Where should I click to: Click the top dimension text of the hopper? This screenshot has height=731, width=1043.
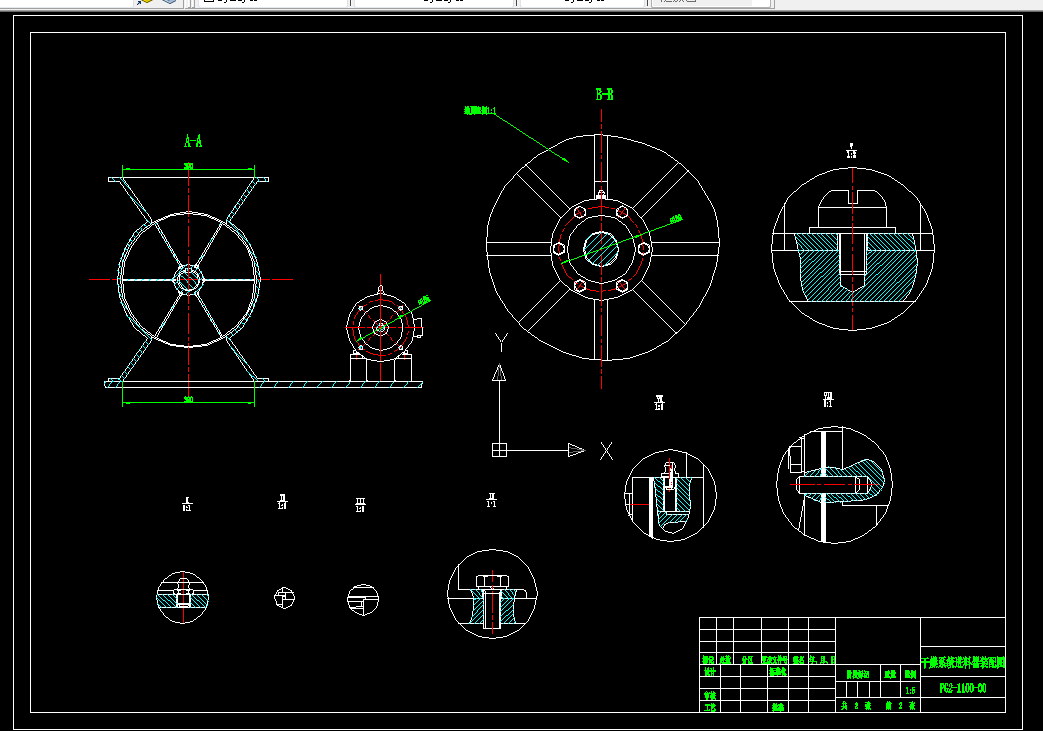188,166
